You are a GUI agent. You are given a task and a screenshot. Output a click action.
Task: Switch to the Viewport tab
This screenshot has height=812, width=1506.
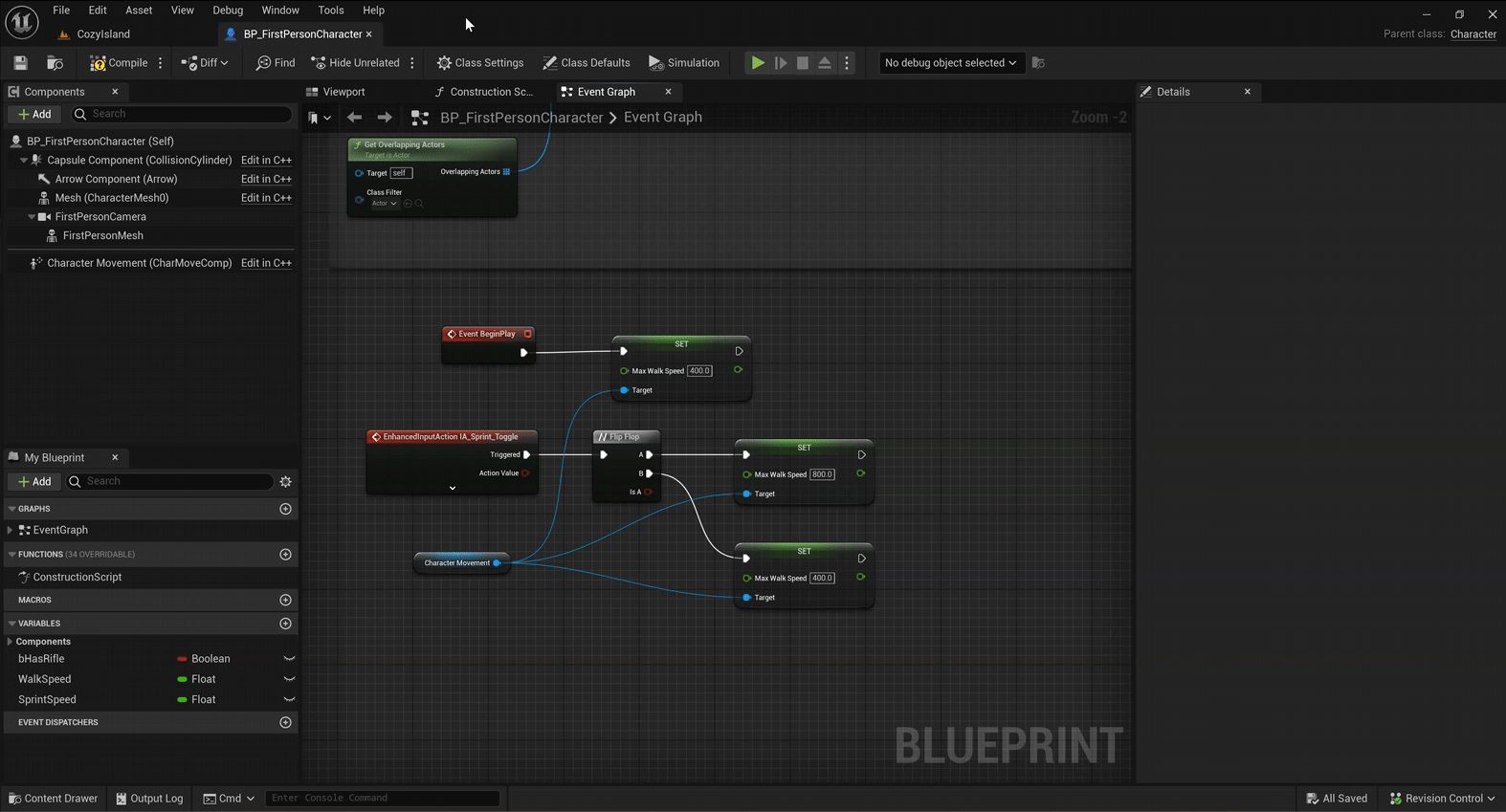pos(343,92)
